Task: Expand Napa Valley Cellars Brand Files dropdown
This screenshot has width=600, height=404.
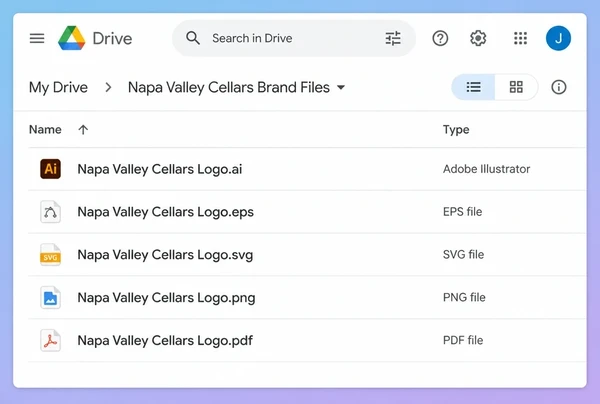Action: 341,87
